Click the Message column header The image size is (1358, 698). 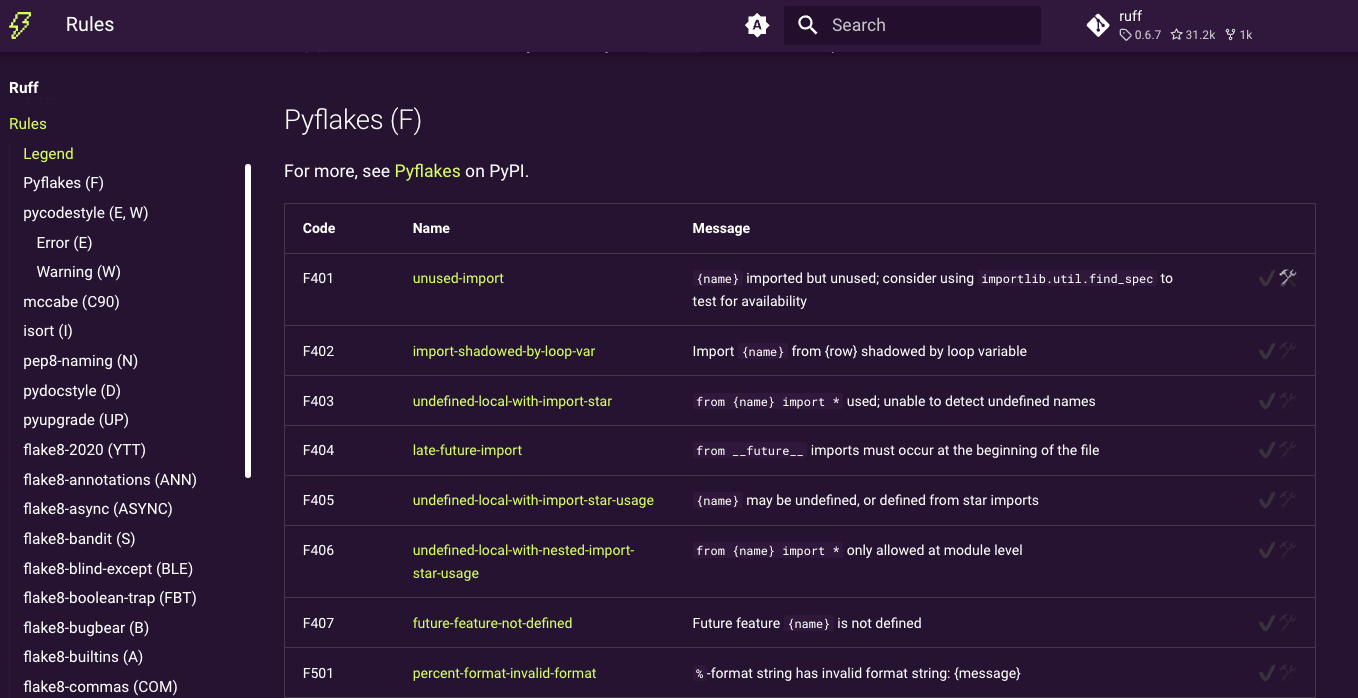pos(721,228)
